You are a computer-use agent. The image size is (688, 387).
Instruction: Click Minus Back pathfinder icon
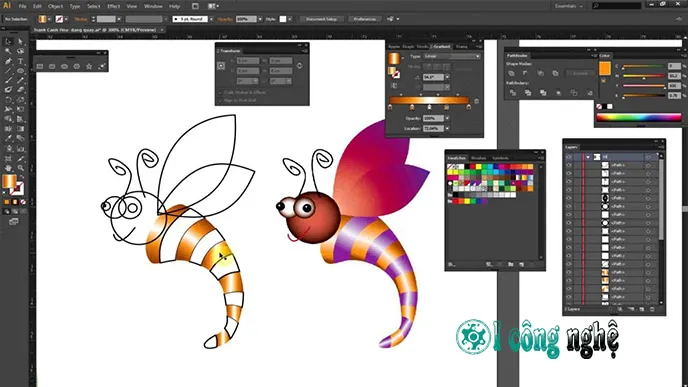pyautogui.click(x=589, y=93)
